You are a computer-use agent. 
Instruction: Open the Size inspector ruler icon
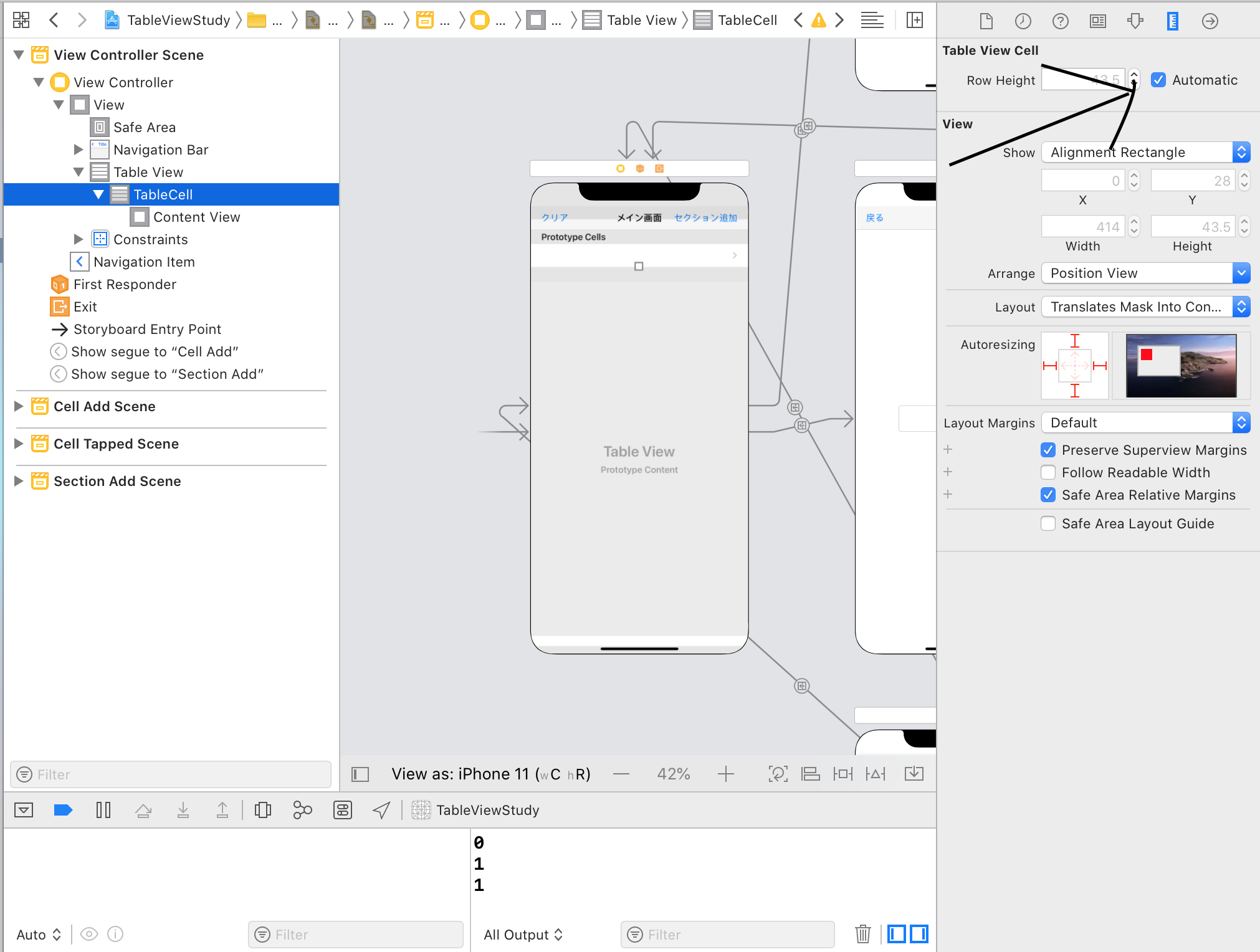pyautogui.click(x=1172, y=21)
